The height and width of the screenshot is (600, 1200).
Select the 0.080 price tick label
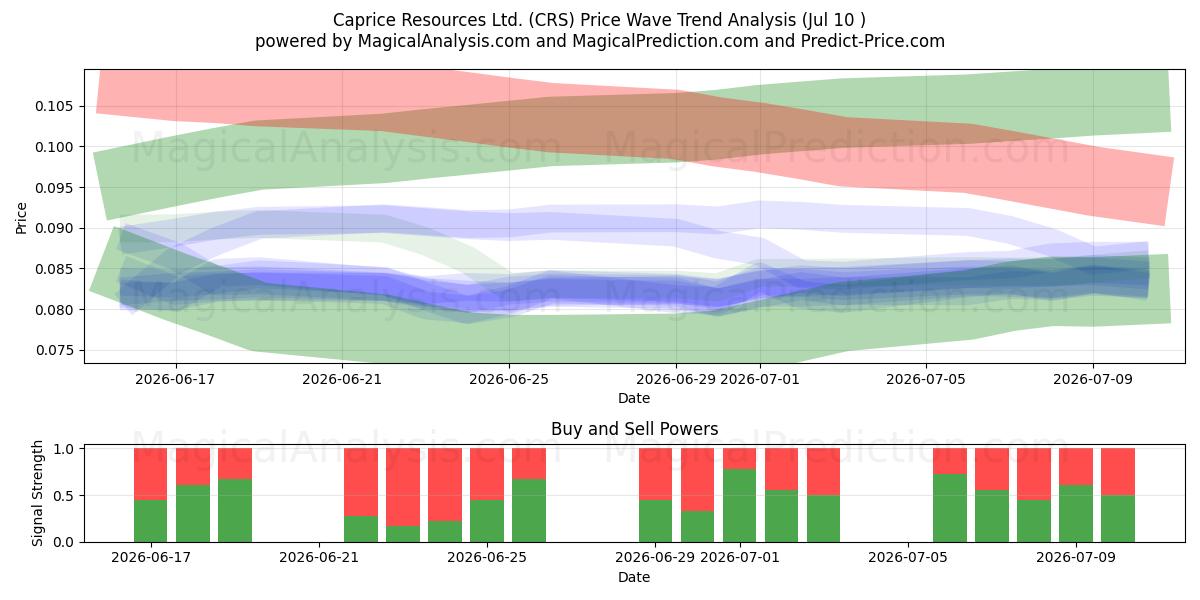pyautogui.click(x=57, y=310)
